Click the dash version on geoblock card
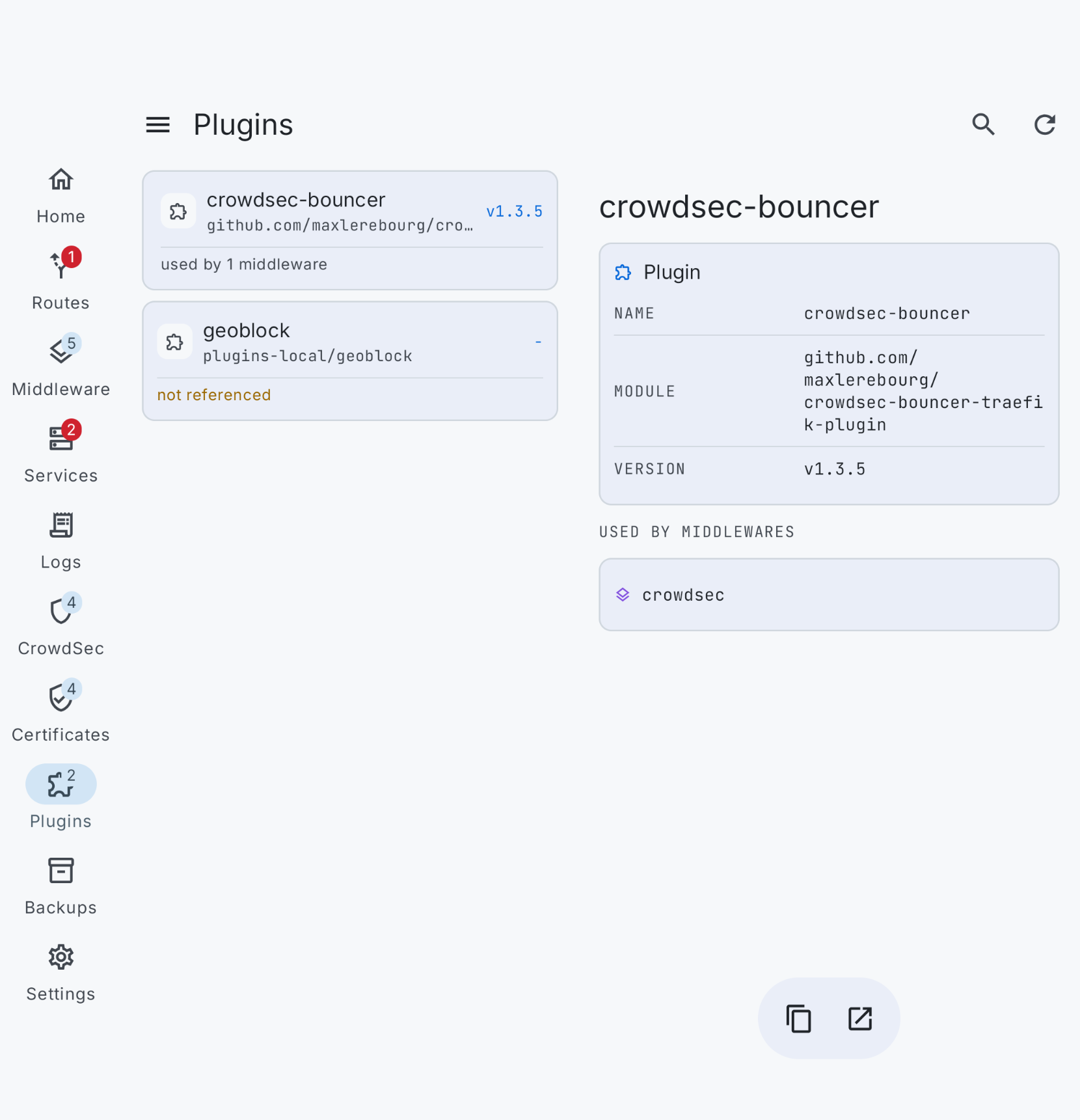The image size is (1080, 1120). (x=538, y=342)
